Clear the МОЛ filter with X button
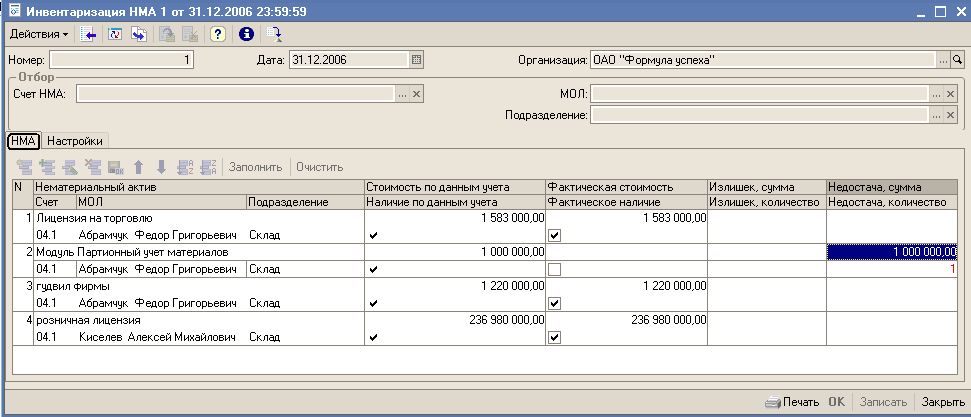This screenshot has height=417, width=971. click(x=951, y=93)
